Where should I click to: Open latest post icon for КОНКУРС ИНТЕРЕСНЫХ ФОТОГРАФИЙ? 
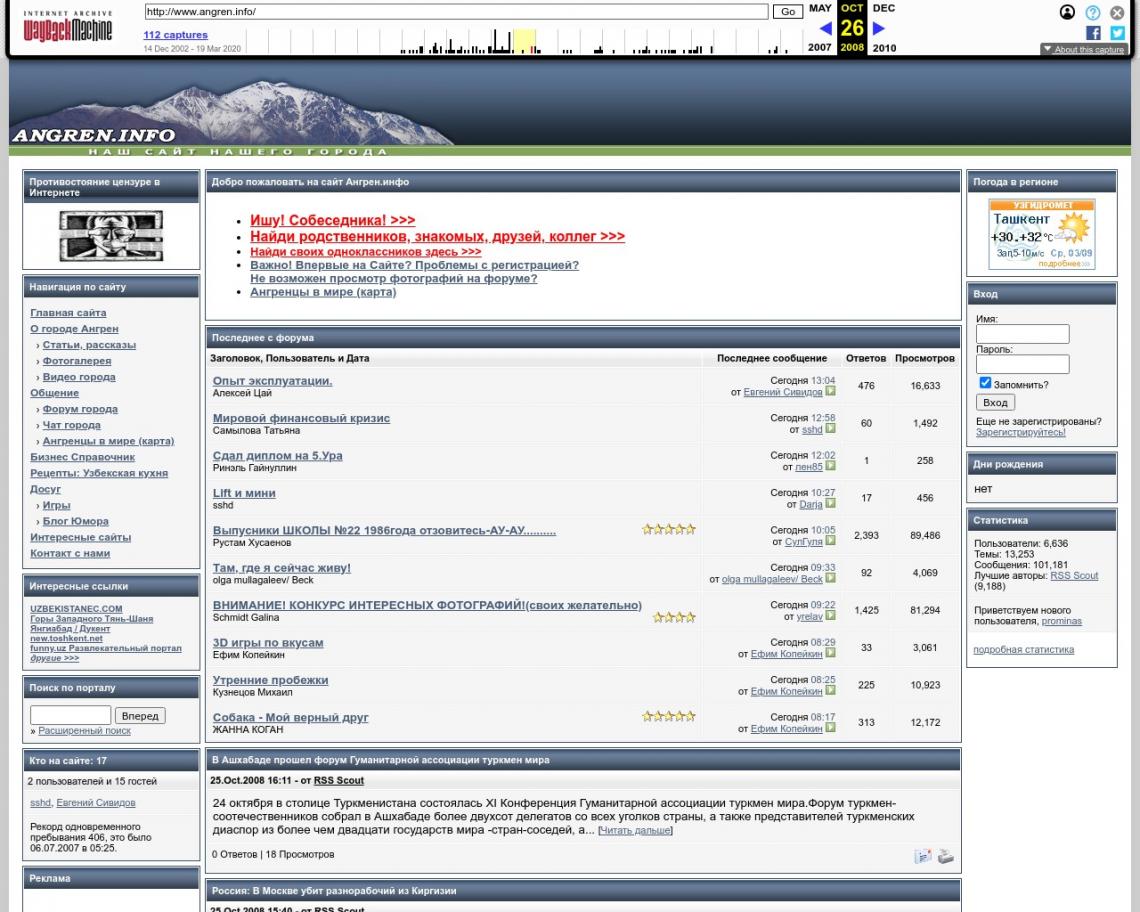point(830,616)
